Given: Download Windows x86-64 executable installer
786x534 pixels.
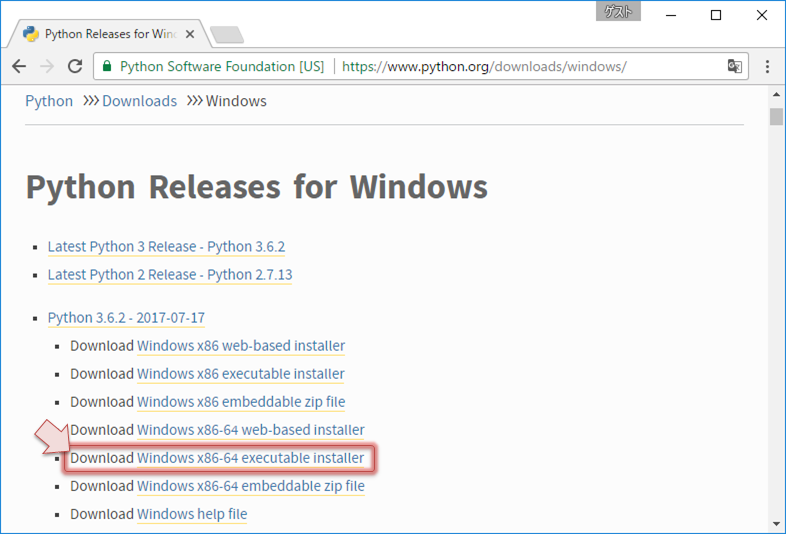Looking at the screenshot, I should 250,459.
